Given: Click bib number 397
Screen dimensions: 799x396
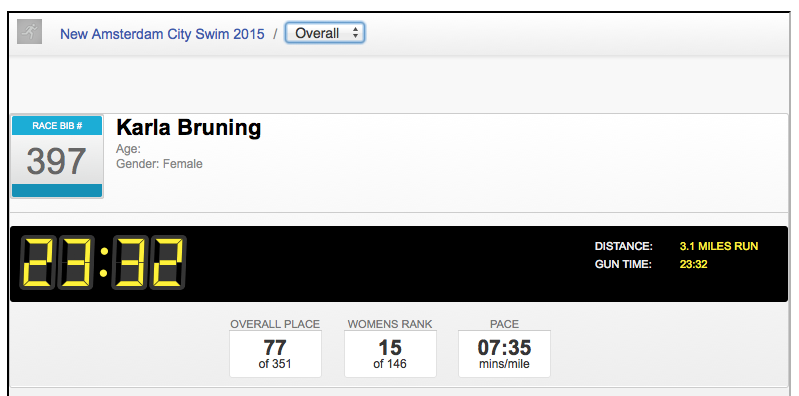Looking at the screenshot, I should 56,162.
